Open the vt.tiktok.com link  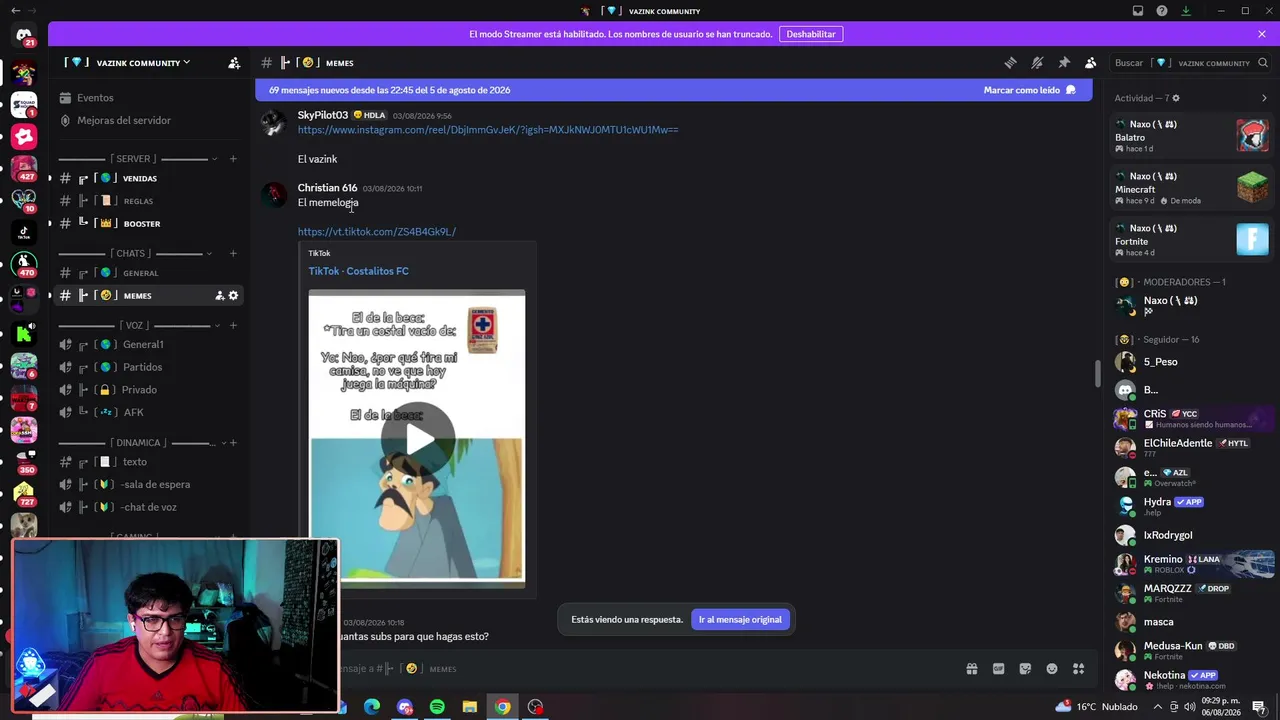point(377,232)
